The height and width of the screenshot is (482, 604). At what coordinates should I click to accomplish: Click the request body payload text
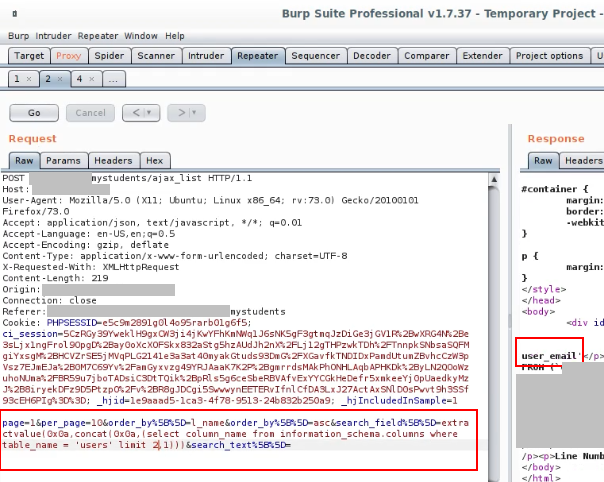[235, 434]
